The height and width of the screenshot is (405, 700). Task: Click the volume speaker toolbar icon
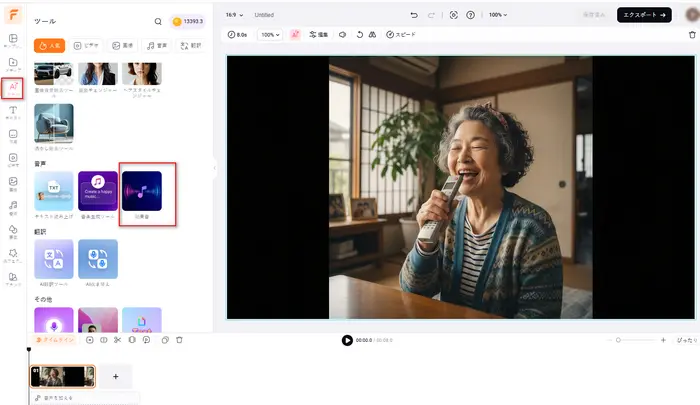tap(342, 34)
